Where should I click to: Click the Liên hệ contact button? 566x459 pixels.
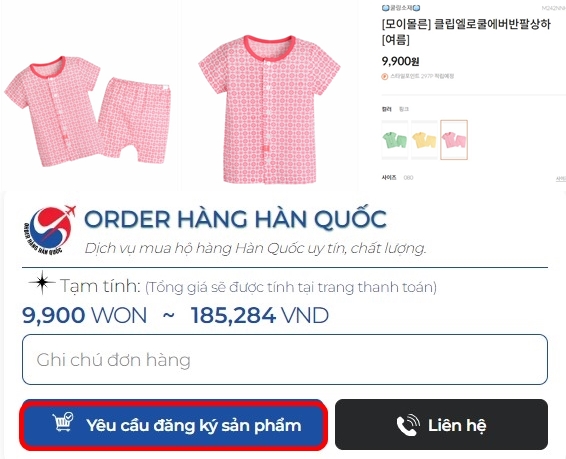pos(441,424)
